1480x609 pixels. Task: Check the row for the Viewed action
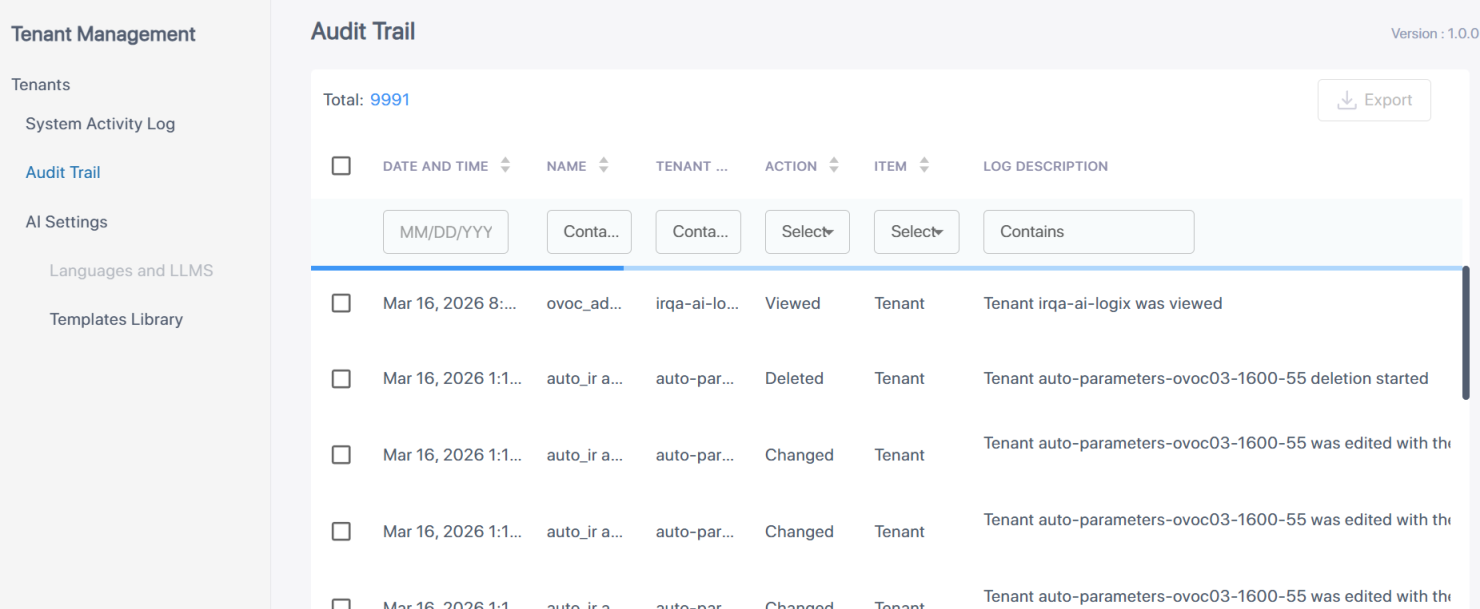click(341, 303)
